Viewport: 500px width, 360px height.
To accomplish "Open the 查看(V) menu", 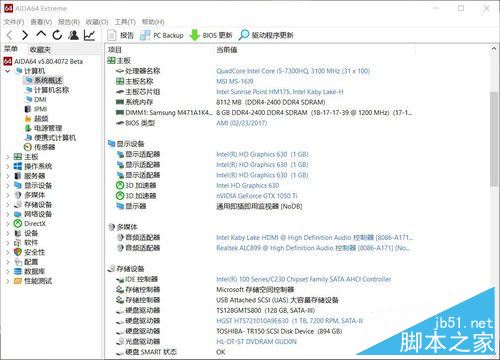I will (x=41, y=22).
